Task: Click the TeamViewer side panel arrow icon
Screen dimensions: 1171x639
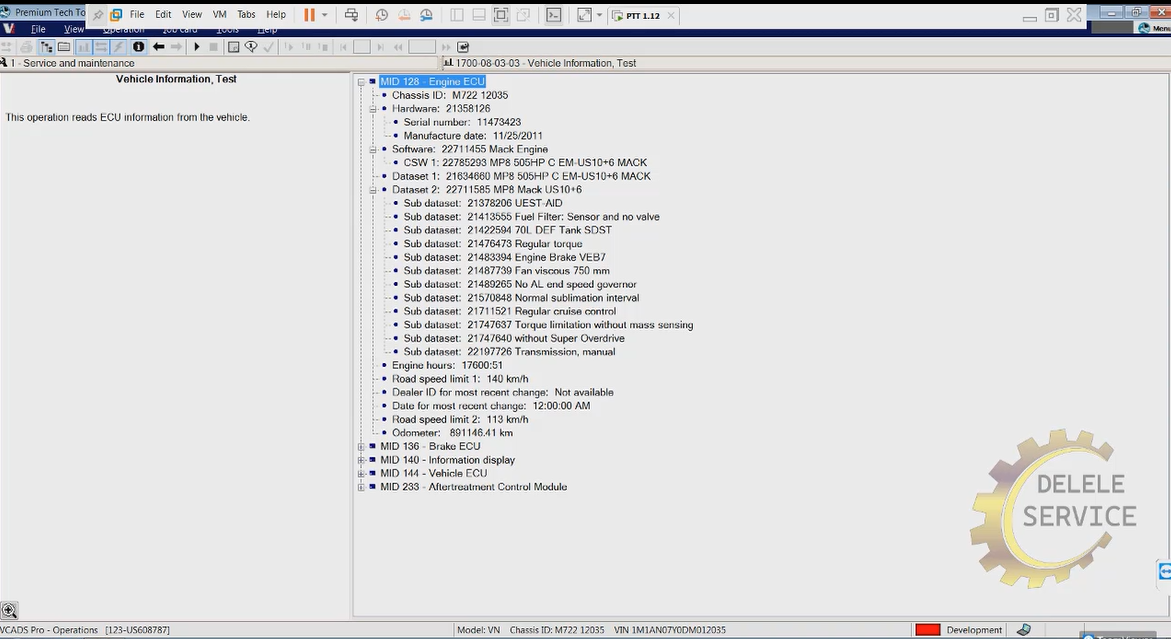Action: tap(1164, 572)
